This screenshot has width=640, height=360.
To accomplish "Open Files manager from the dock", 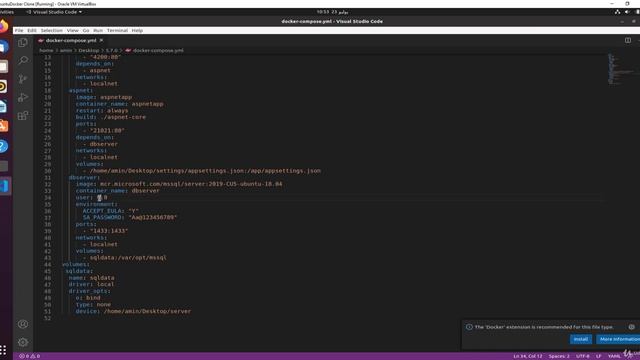I will pos(4,67).
